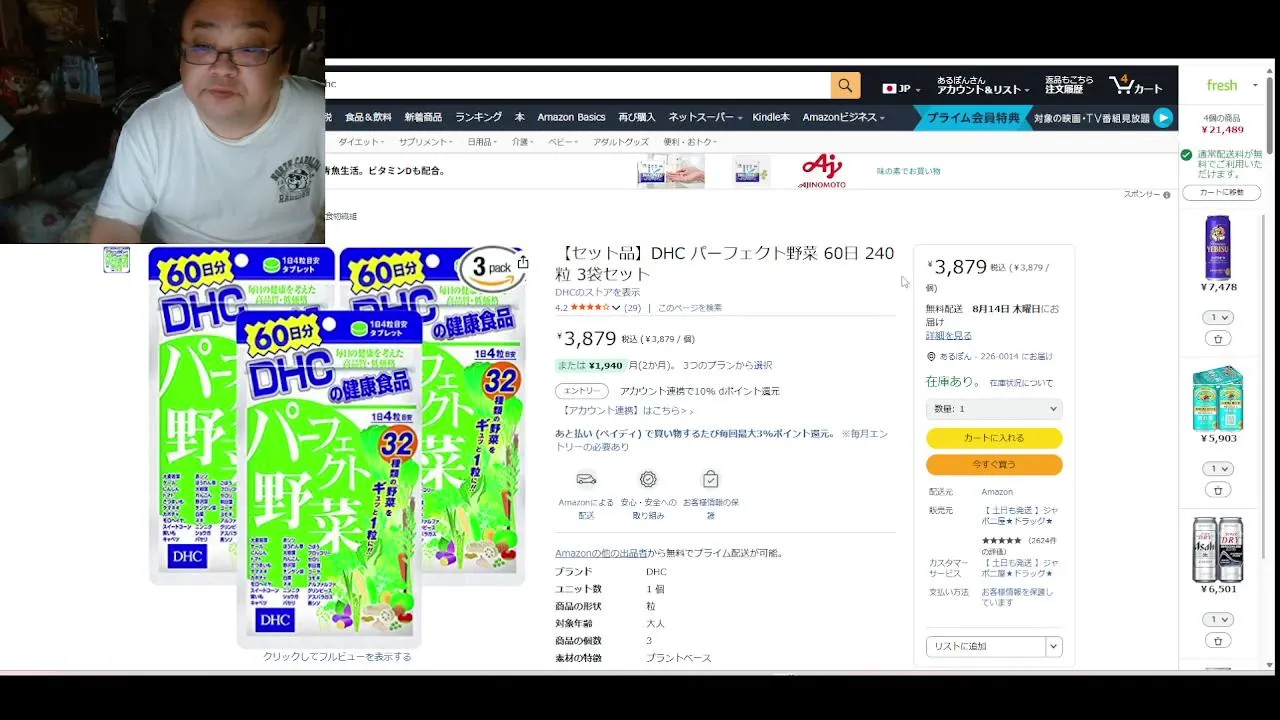Delete the ¥5,903 item with trash icon
This screenshot has width=1280, height=720.
pos(1218,490)
